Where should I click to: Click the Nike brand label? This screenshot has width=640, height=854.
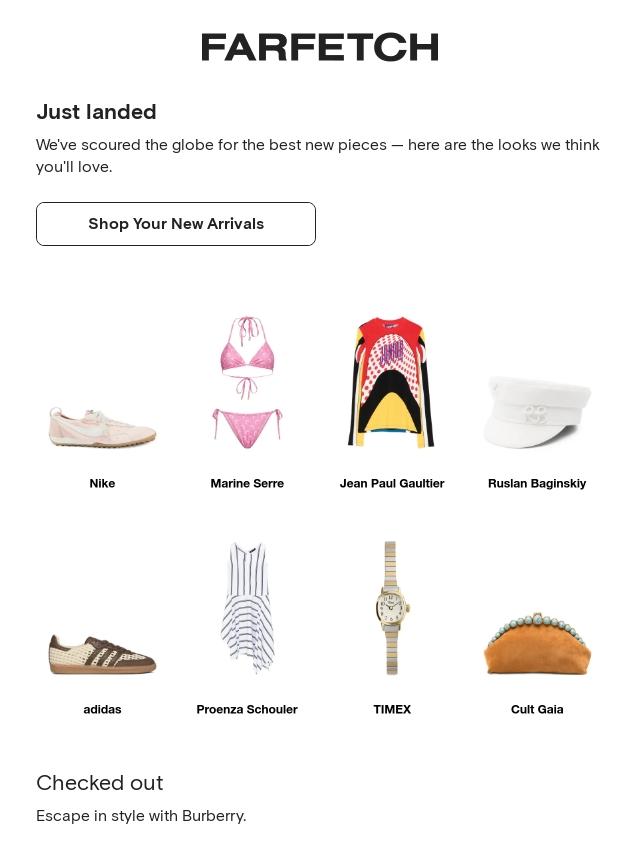point(102,483)
